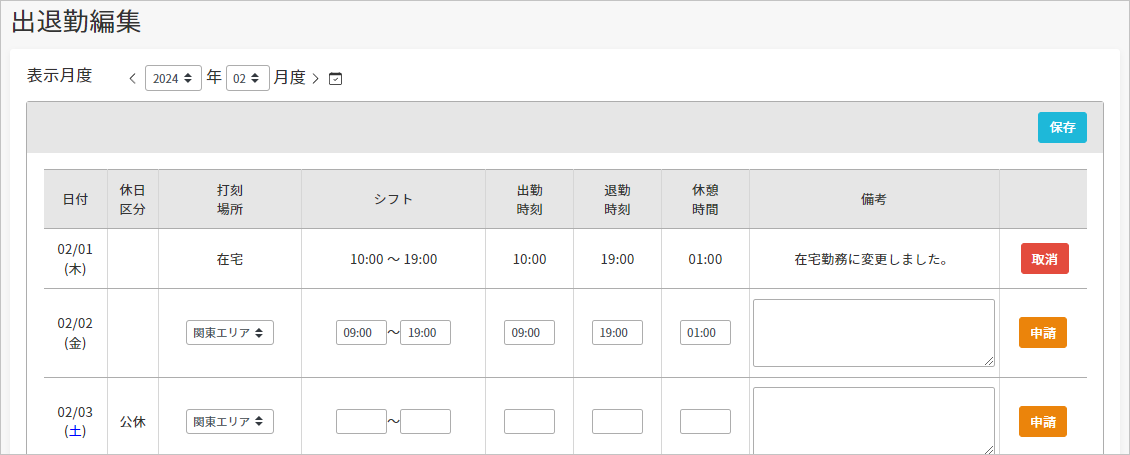Select 出勤時刻 field for 02/02
This screenshot has height=455, width=1130.
coord(529,332)
